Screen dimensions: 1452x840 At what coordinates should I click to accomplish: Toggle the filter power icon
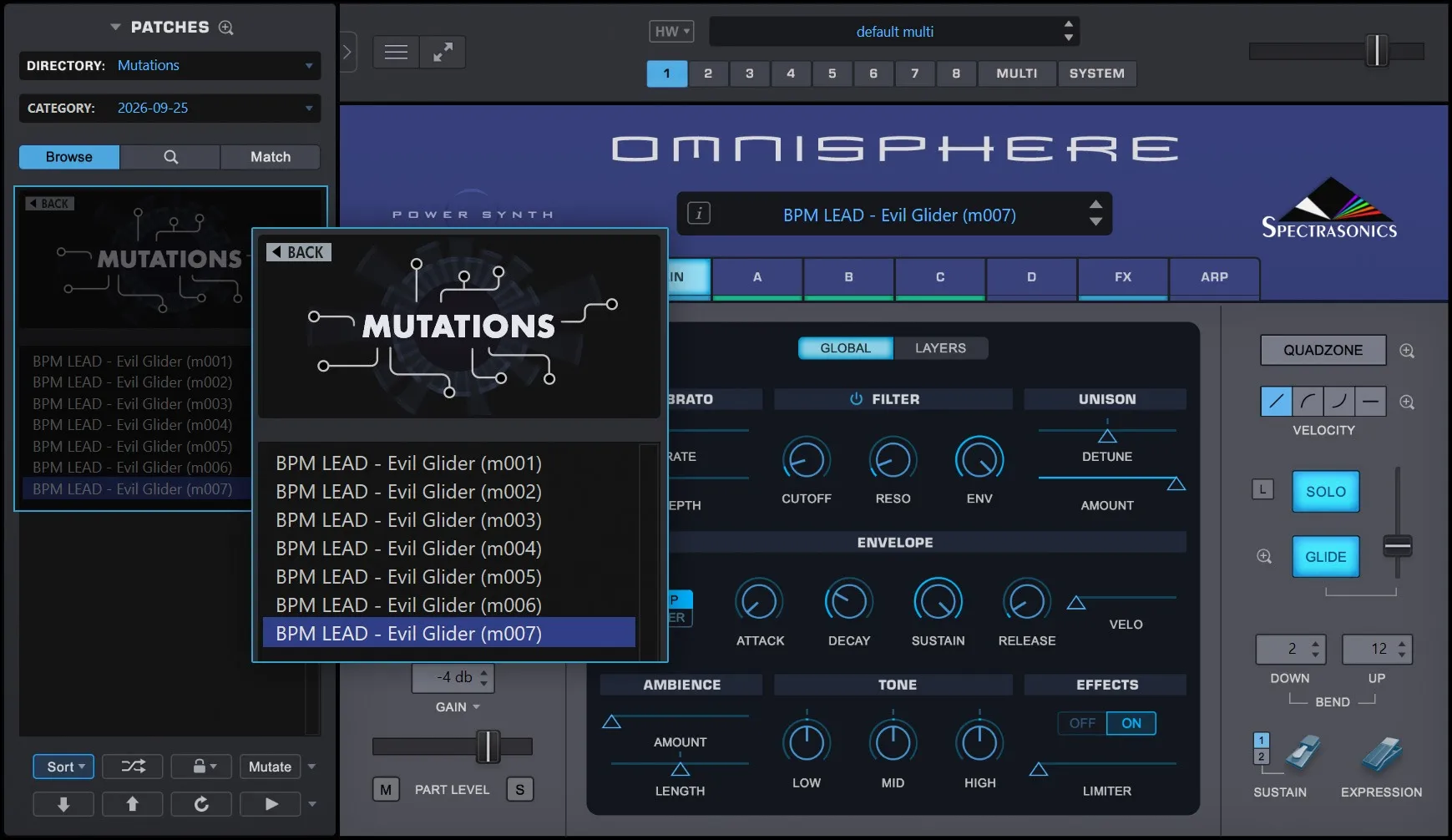pos(856,399)
